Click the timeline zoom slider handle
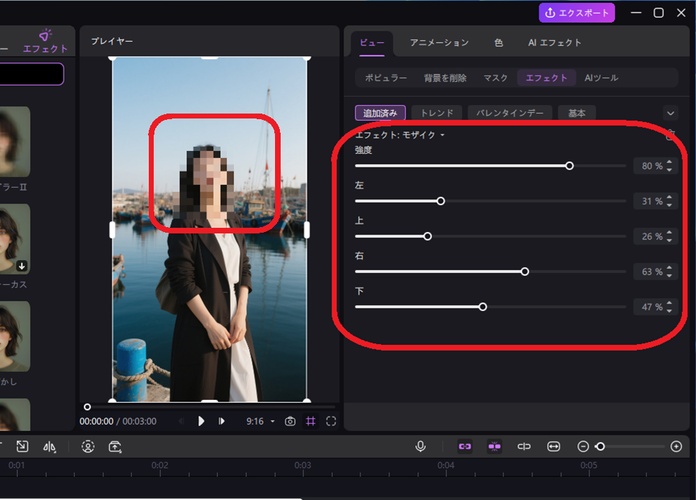 click(x=600, y=446)
